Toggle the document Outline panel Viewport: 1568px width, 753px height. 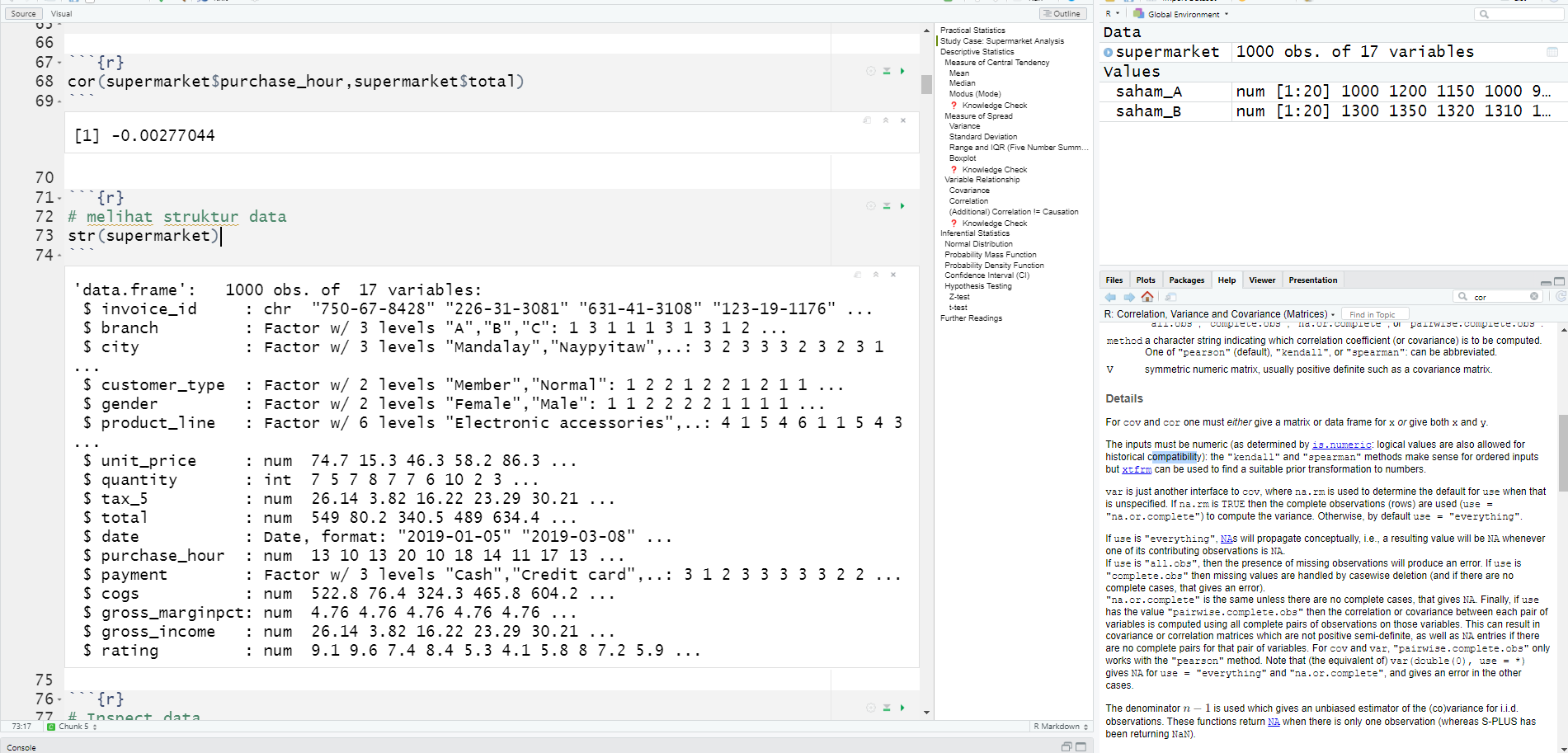point(1062,13)
